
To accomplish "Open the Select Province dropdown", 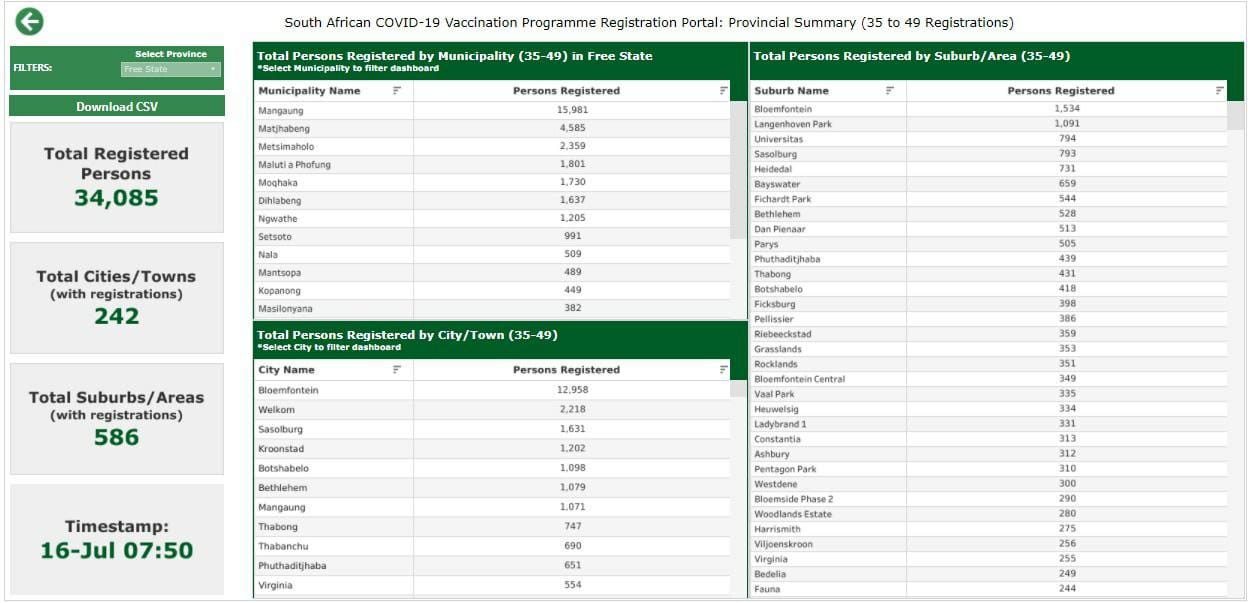I will click(170, 69).
